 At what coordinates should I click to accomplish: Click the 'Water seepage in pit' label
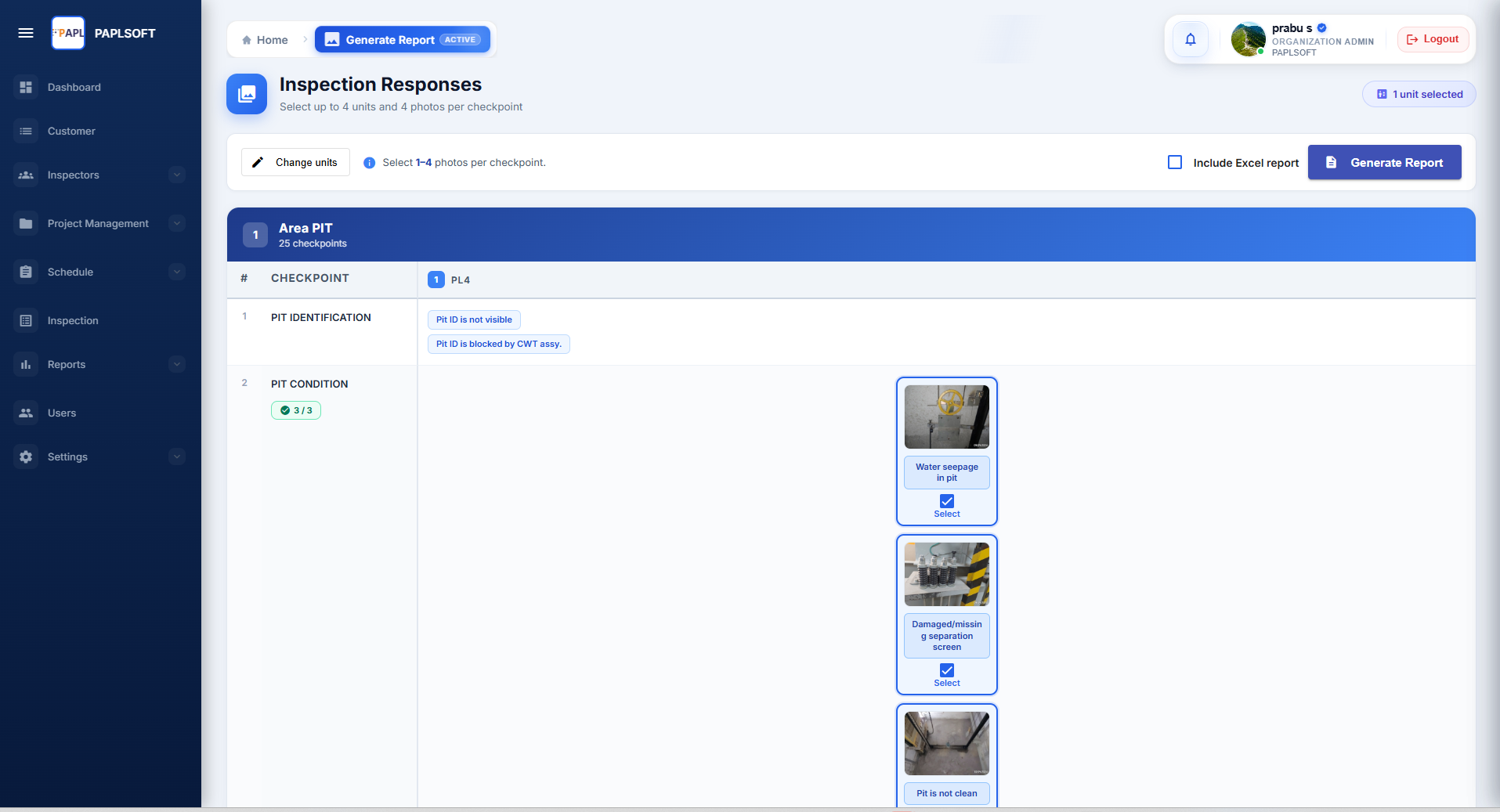click(947, 472)
